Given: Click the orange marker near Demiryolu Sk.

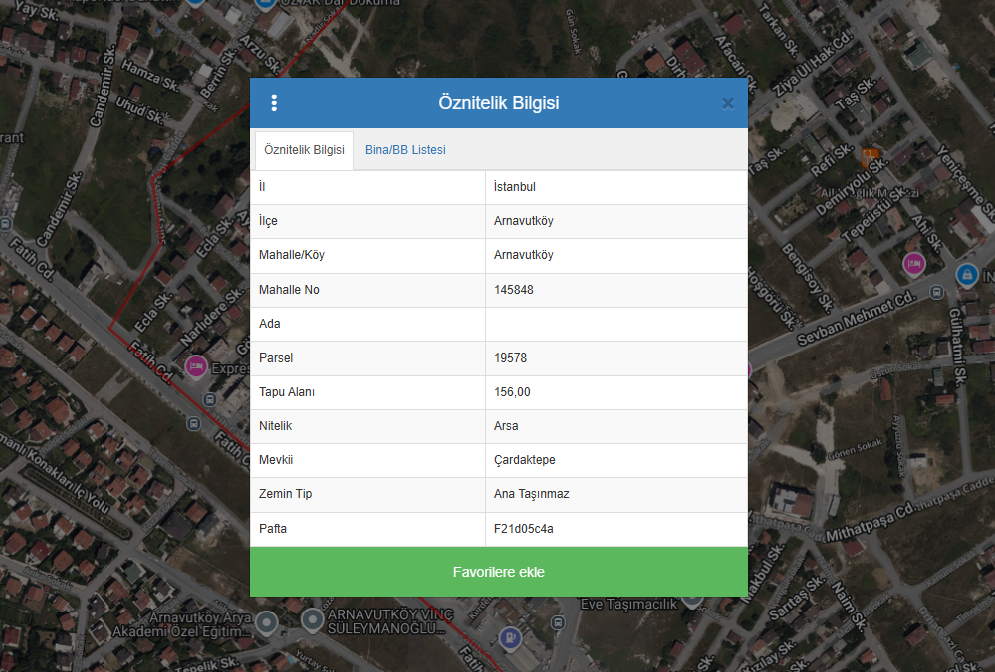Looking at the screenshot, I should pos(870,156).
